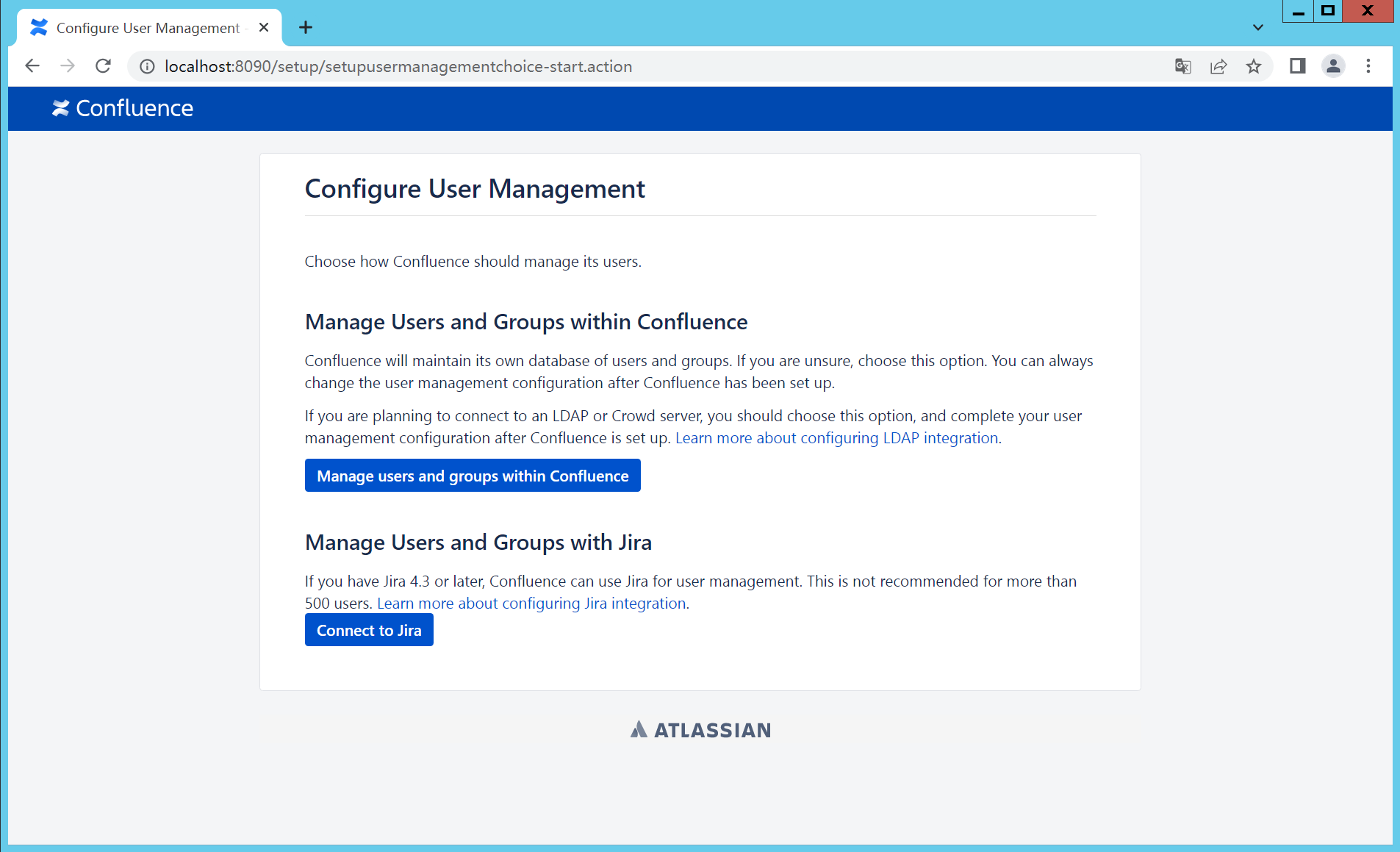Click Manage users and groups within Confluence button
This screenshot has height=852, width=1400.
pyautogui.click(x=473, y=476)
